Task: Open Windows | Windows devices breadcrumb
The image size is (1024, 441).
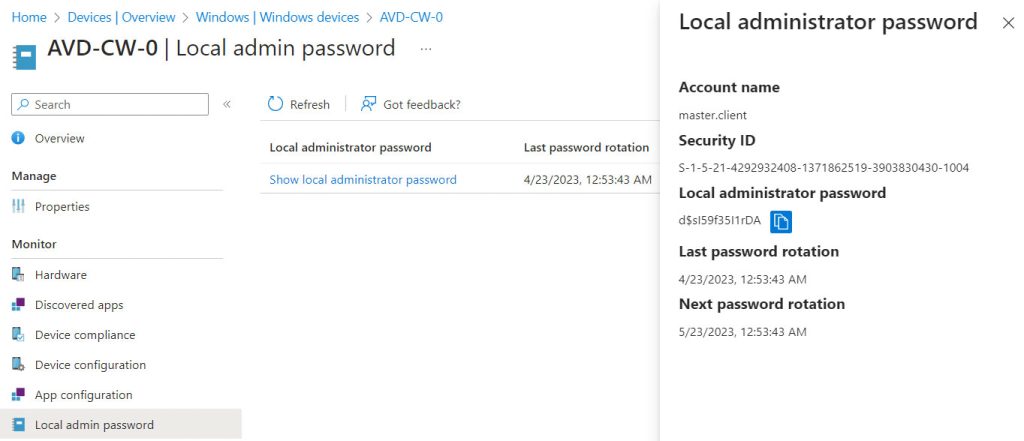Action: click(278, 17)
